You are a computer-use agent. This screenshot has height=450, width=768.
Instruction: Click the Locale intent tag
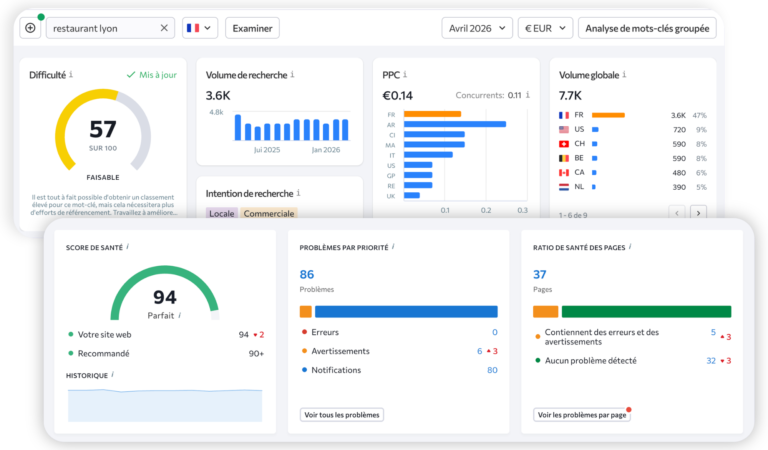221,213
